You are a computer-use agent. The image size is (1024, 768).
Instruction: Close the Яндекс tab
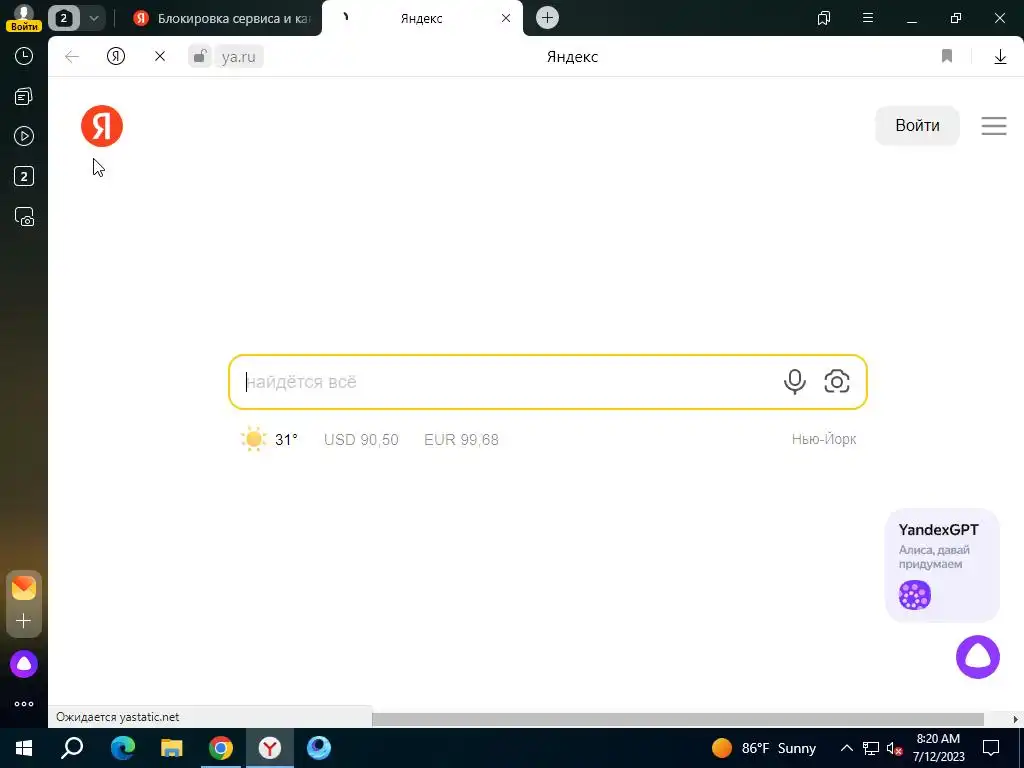click(505, 18)
